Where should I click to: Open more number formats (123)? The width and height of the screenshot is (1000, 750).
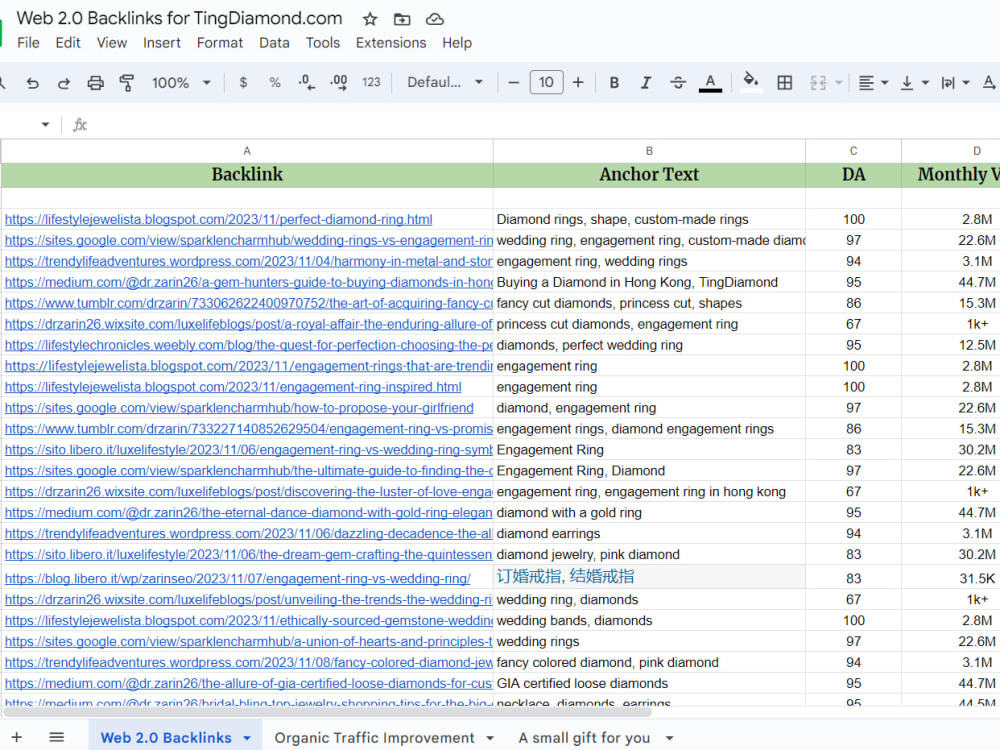click(x=371, y=82)
